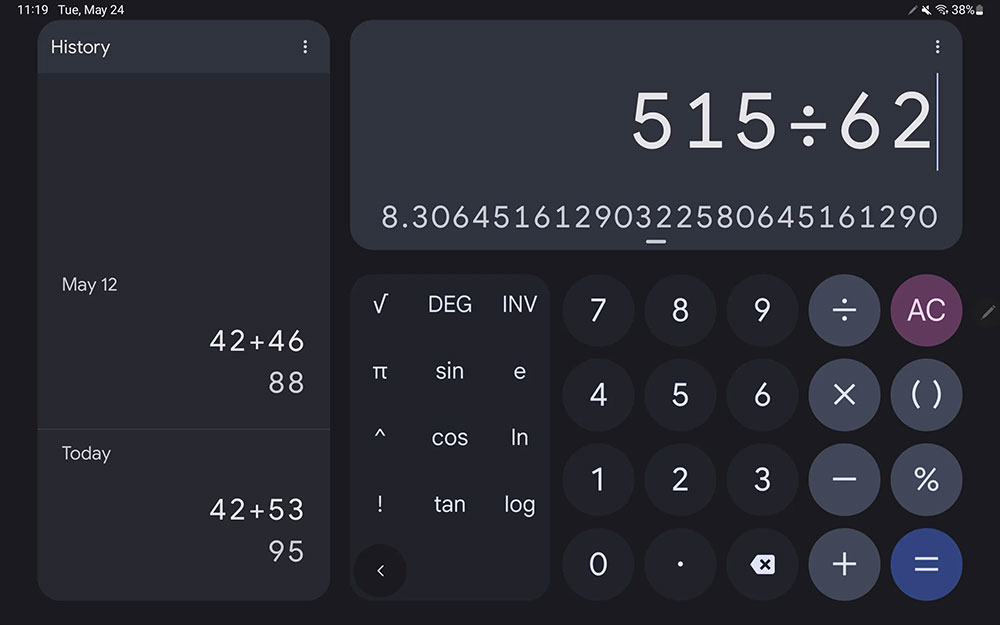Insert the log function
Viewport: 1000px width, 625px height.
coord(520,504)
